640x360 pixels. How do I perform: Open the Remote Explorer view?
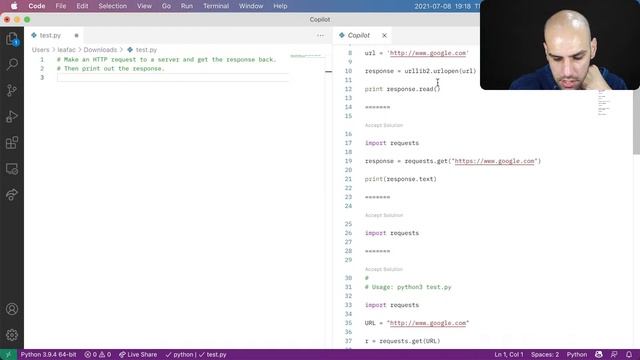tap(12, 169)
